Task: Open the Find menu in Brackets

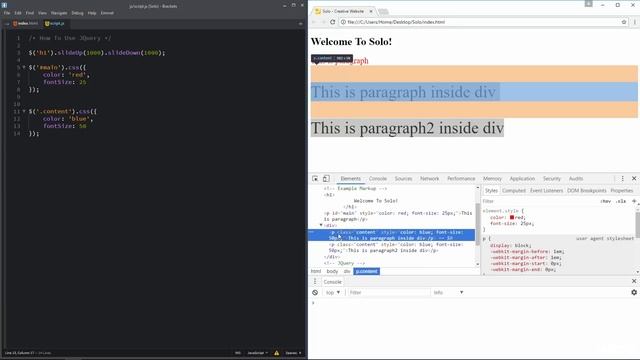Action: (x=30, y=13)
